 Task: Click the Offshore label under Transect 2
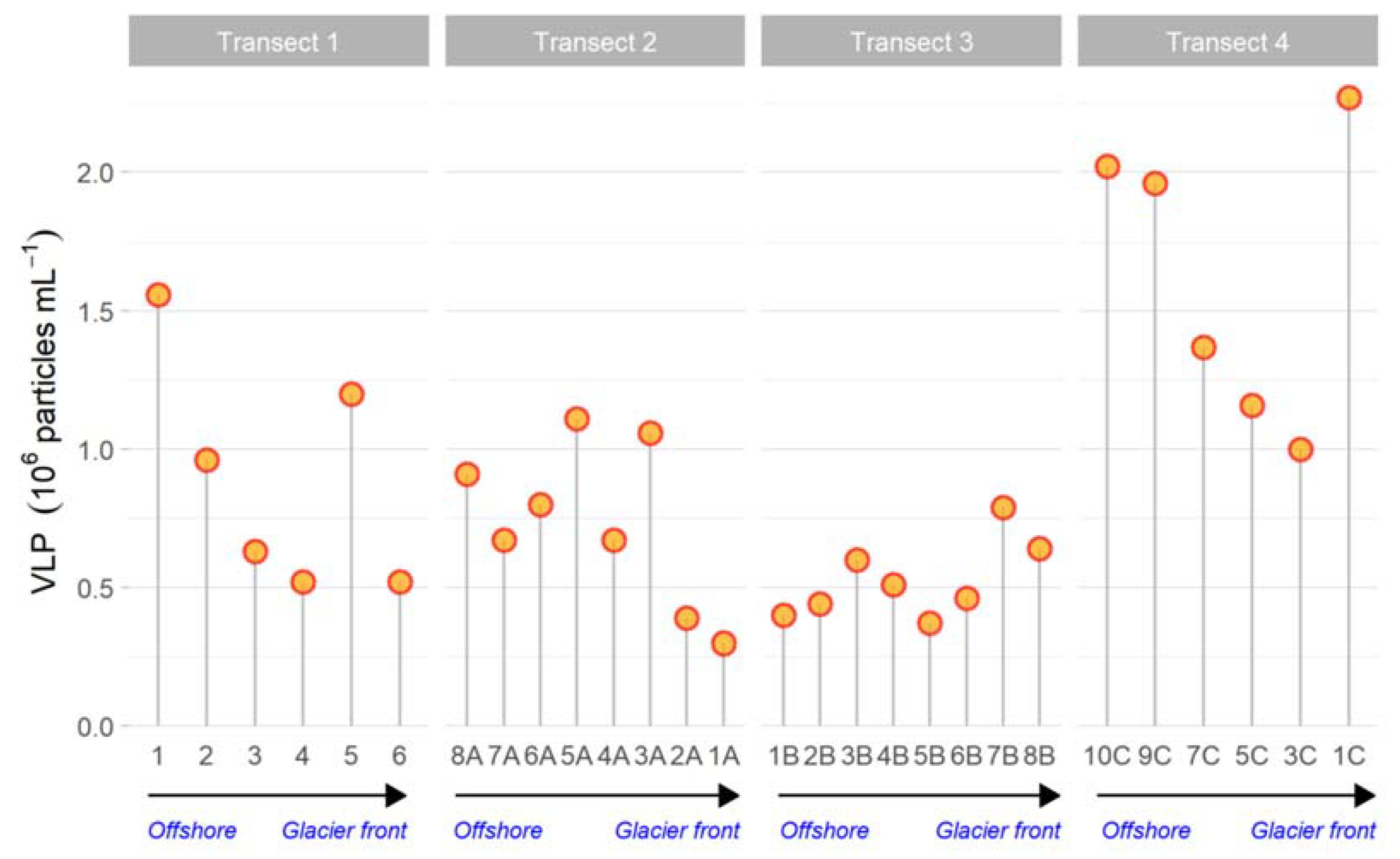pyautogui.click(x=498, y=831)
